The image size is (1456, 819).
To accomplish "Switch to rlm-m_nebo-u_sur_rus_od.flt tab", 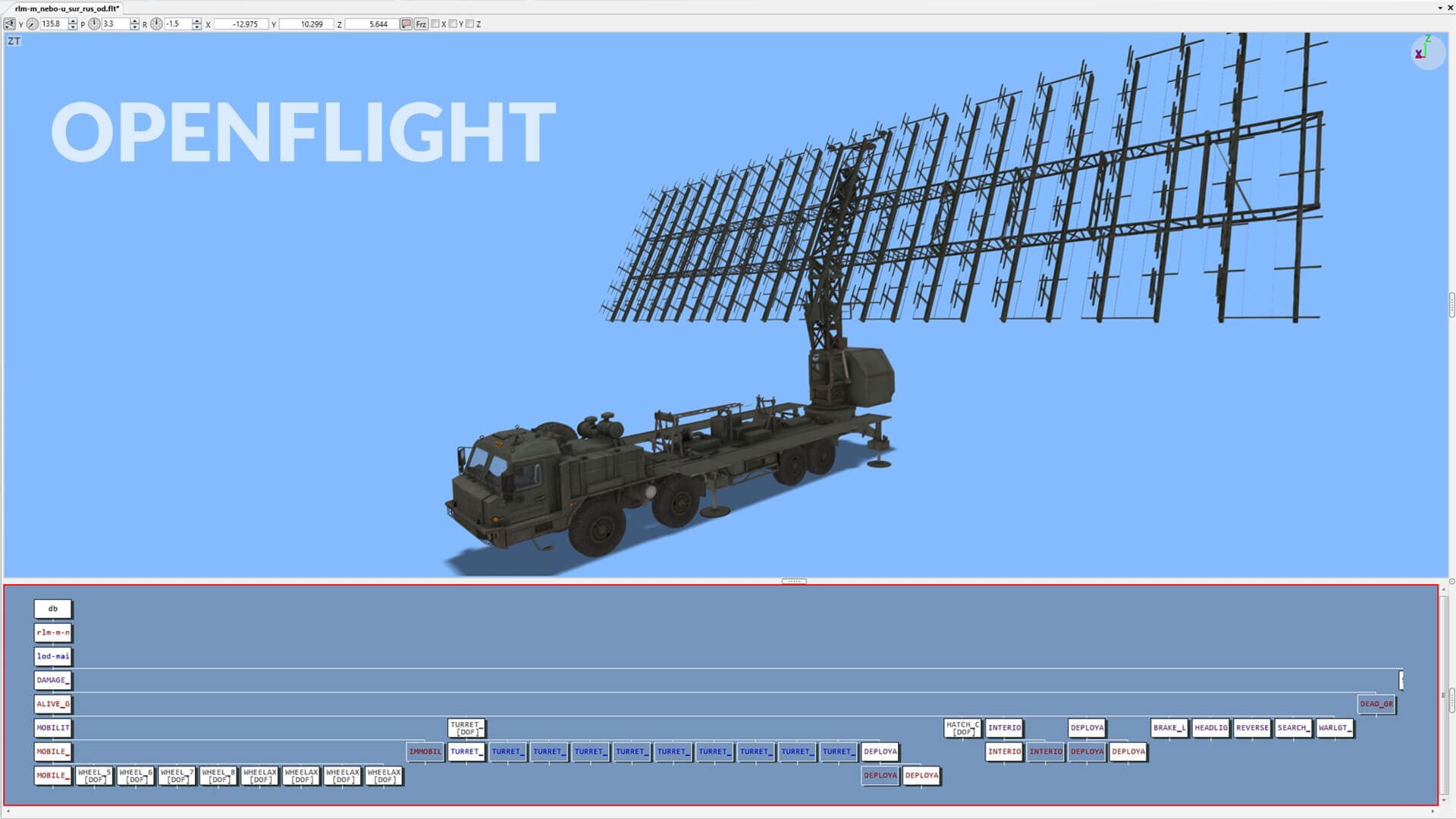I will pos(67,8).
